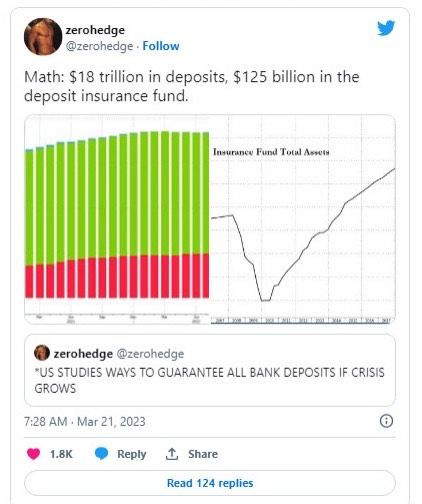Image resolution: width=422 pixels, height=504 pixels.
Task: Click the Reply label
Action: click(132, 454)
